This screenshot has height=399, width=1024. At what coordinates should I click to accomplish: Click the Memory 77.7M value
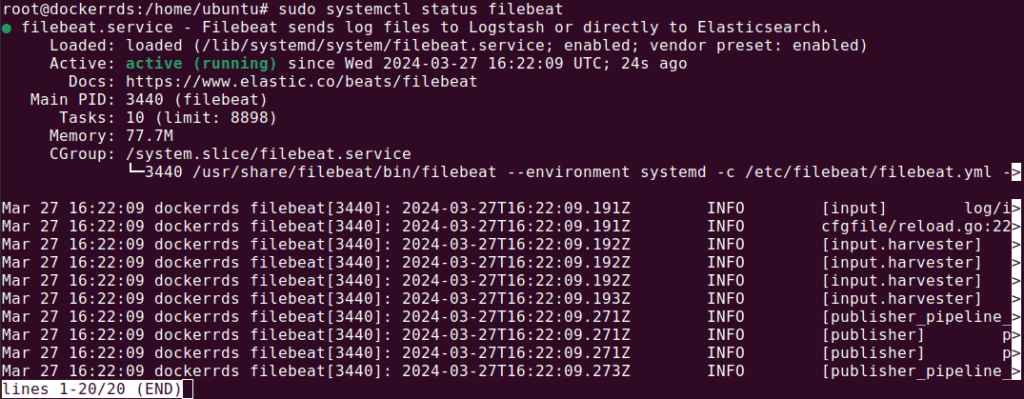150,136
